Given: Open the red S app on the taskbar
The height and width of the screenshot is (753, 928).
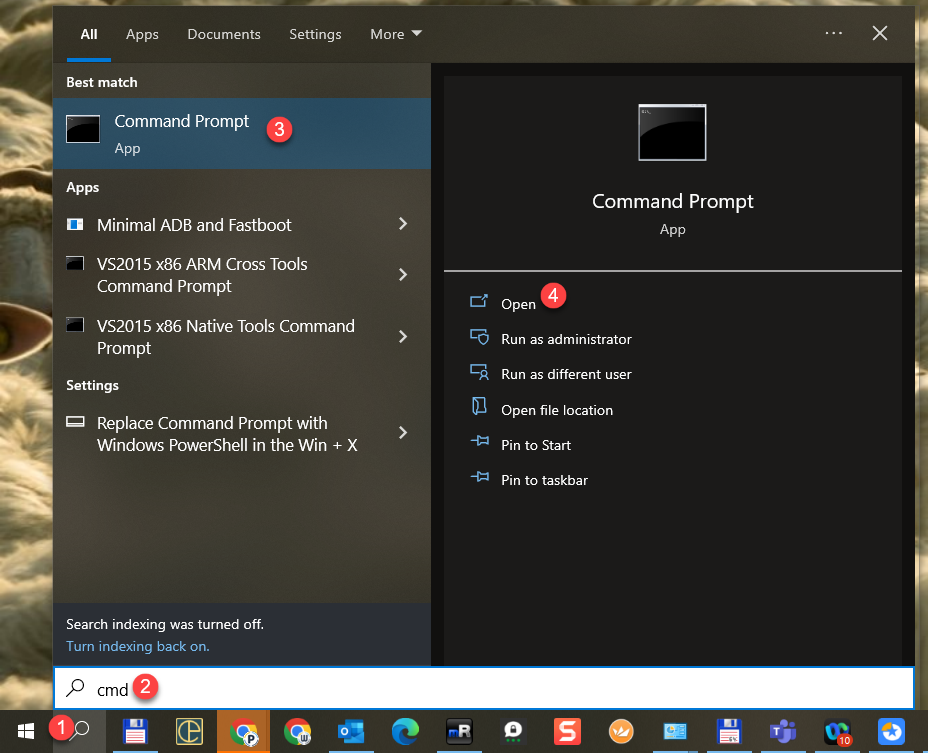Looking at the screenshot, I should coord(567,731).
